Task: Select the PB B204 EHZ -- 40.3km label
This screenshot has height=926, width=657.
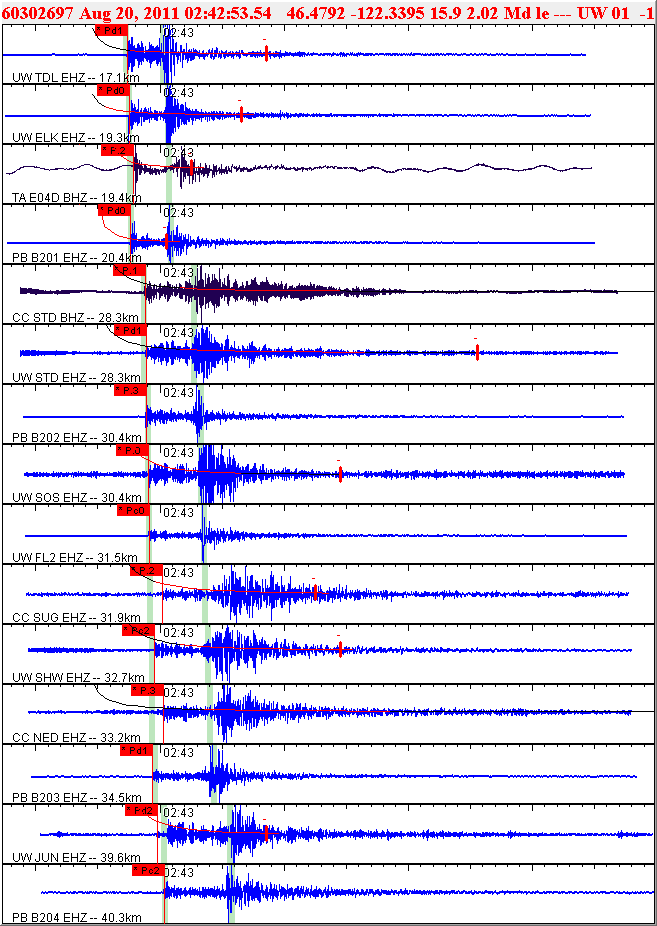Action: click(x=77, y=917)
